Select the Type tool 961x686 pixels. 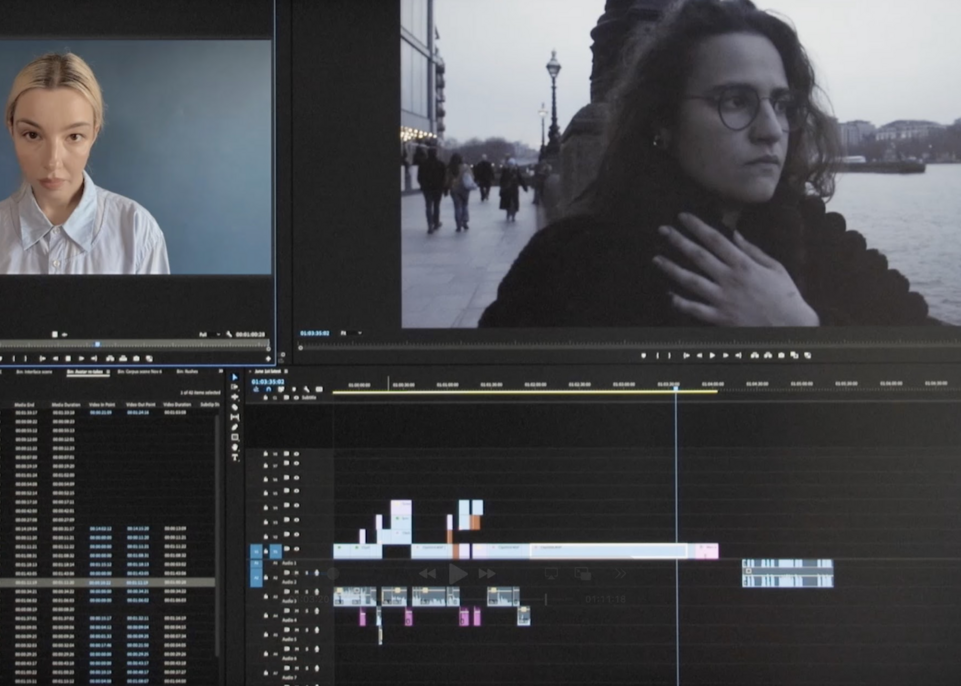(x=235, y=457)
